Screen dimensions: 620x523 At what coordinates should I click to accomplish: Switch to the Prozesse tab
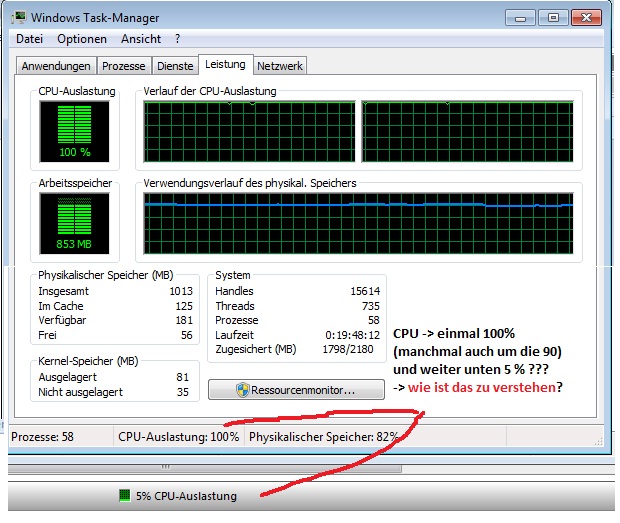pyautogui.click(x=124, y=66)
